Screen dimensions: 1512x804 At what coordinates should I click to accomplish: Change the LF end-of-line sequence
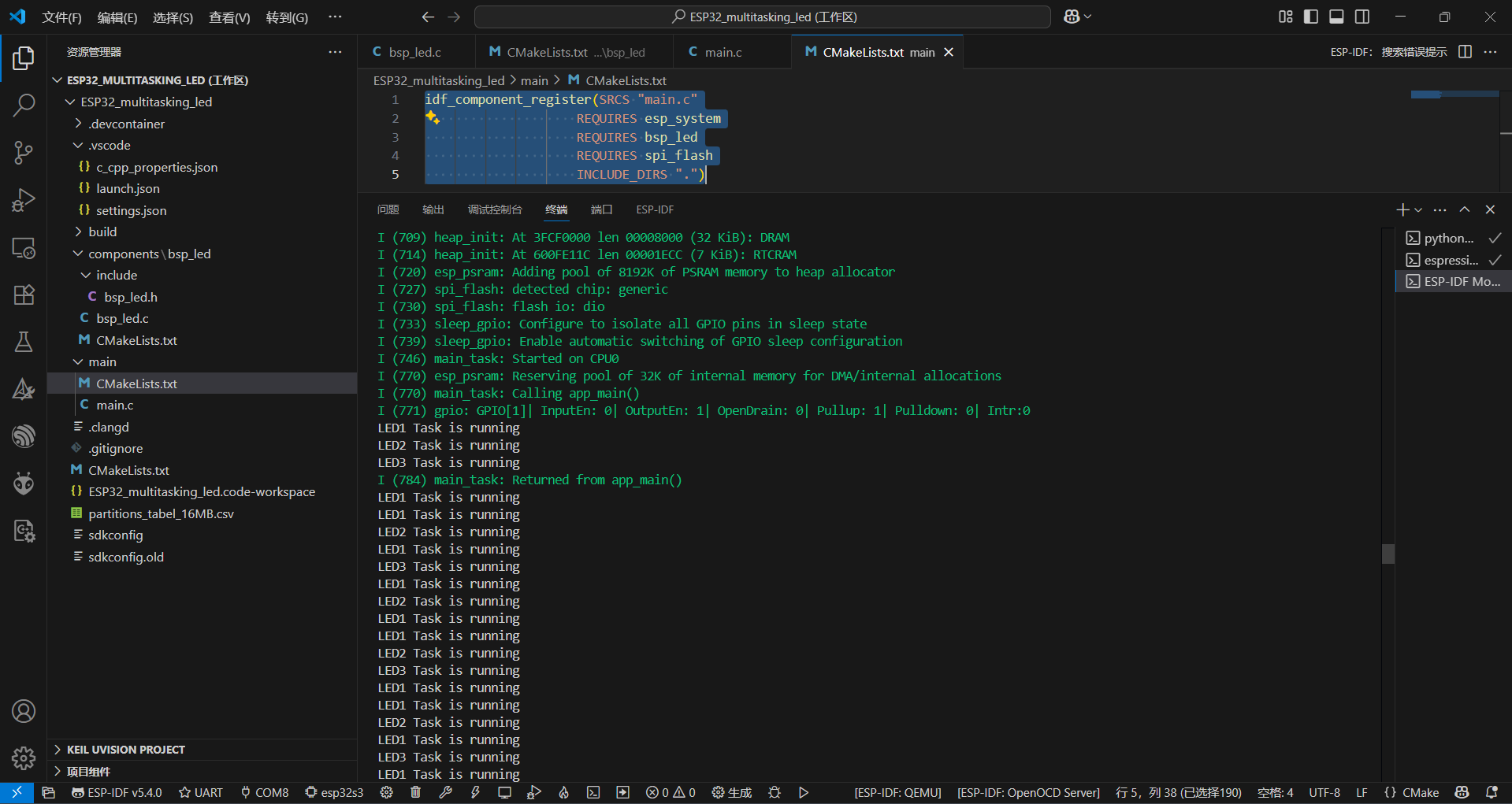pos(1362,792)
